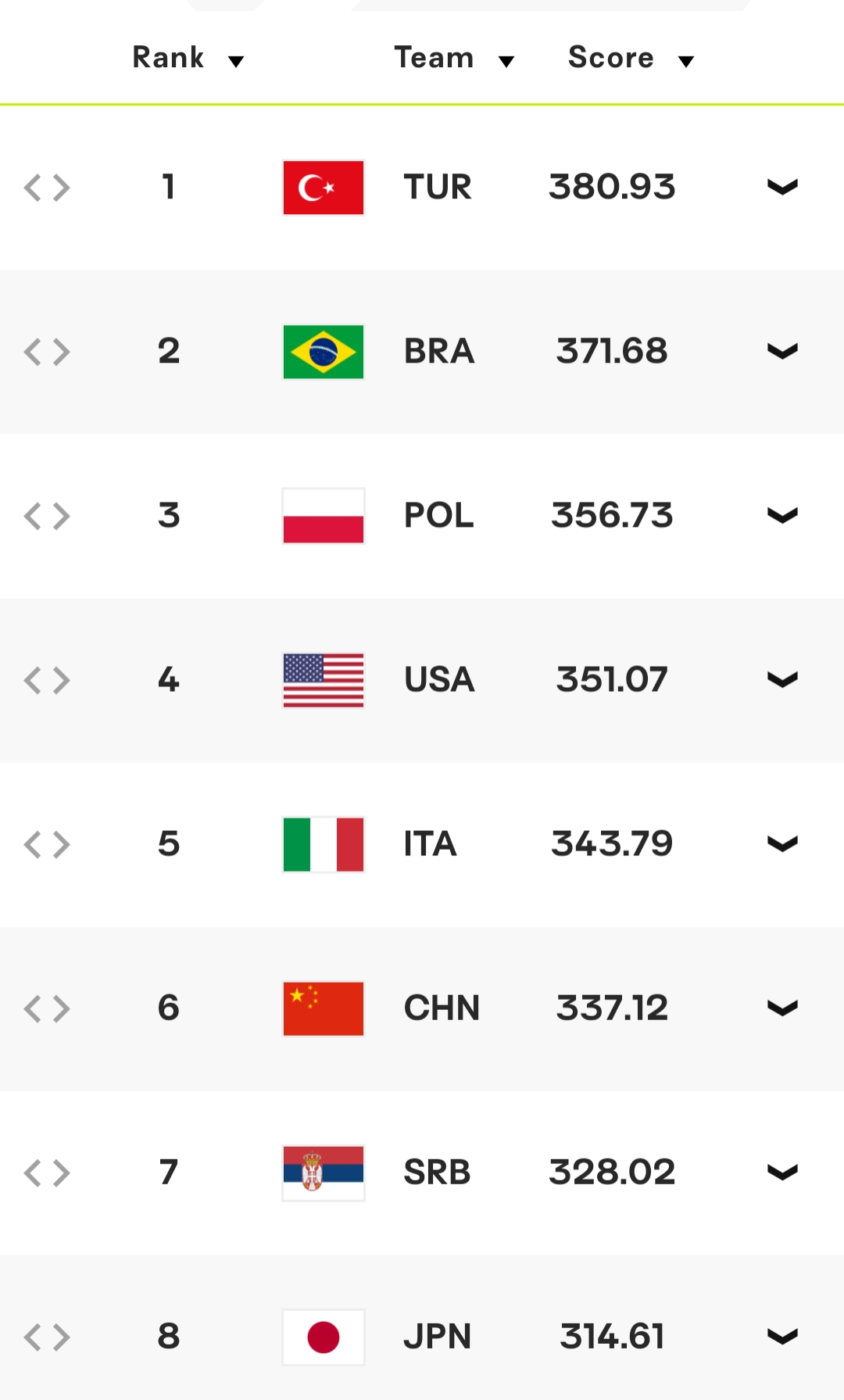Expand the BRA row details chevron
The height and width of the screenshot is (1400, 844).
point(781,352)
